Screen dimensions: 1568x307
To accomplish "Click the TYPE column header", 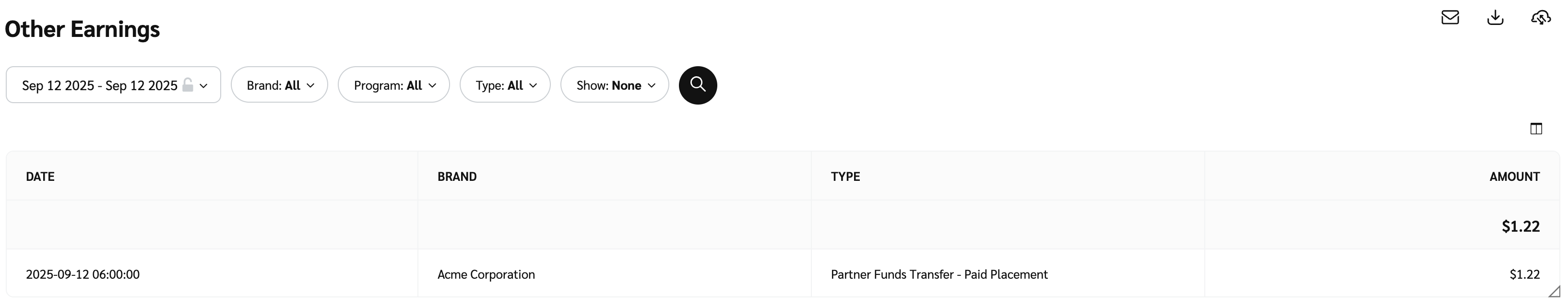I will point(845,177).
